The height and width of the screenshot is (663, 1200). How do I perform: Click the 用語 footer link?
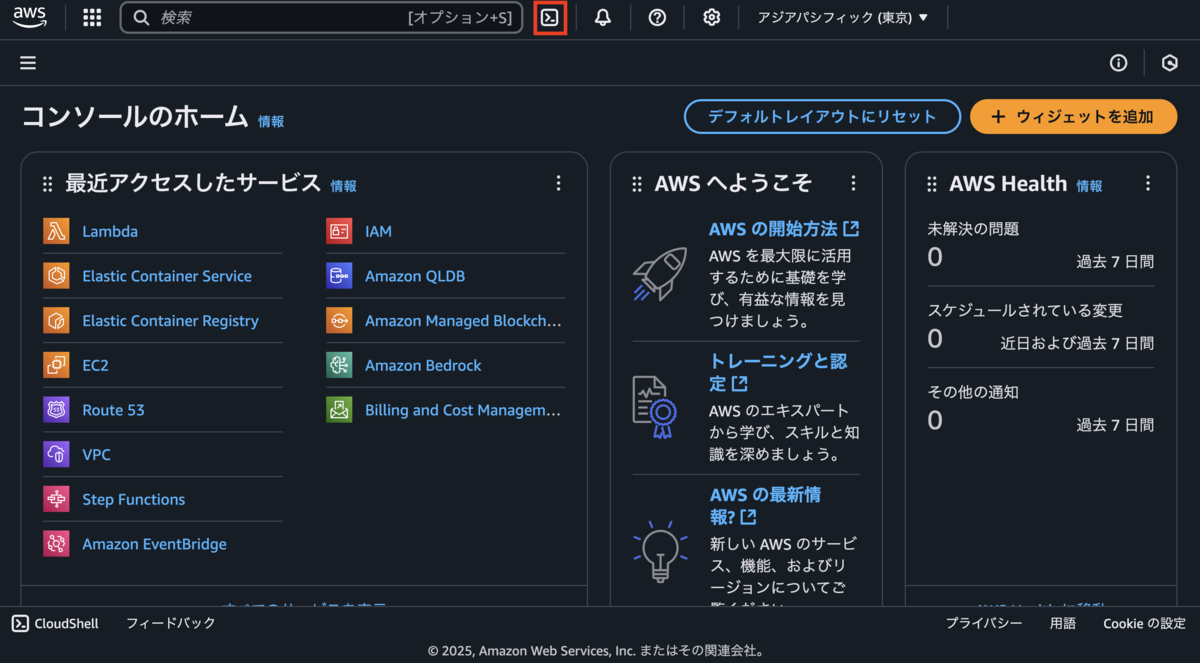tap(1063, 623)
